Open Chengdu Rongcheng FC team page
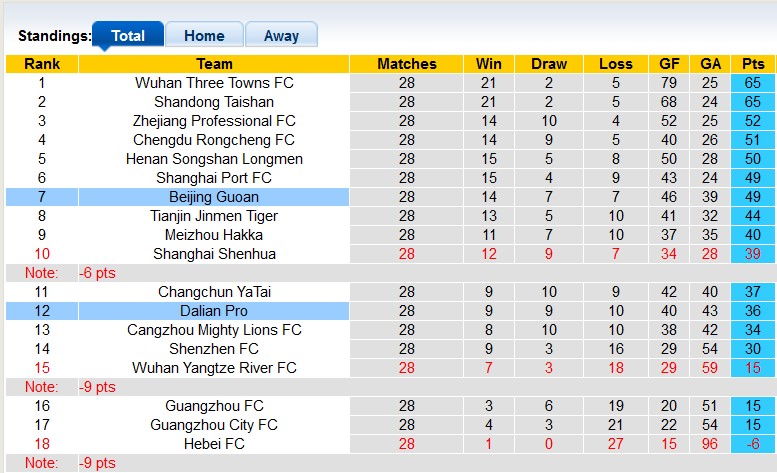The width and height of the screenshot is (777, 473). pos(214,140)
